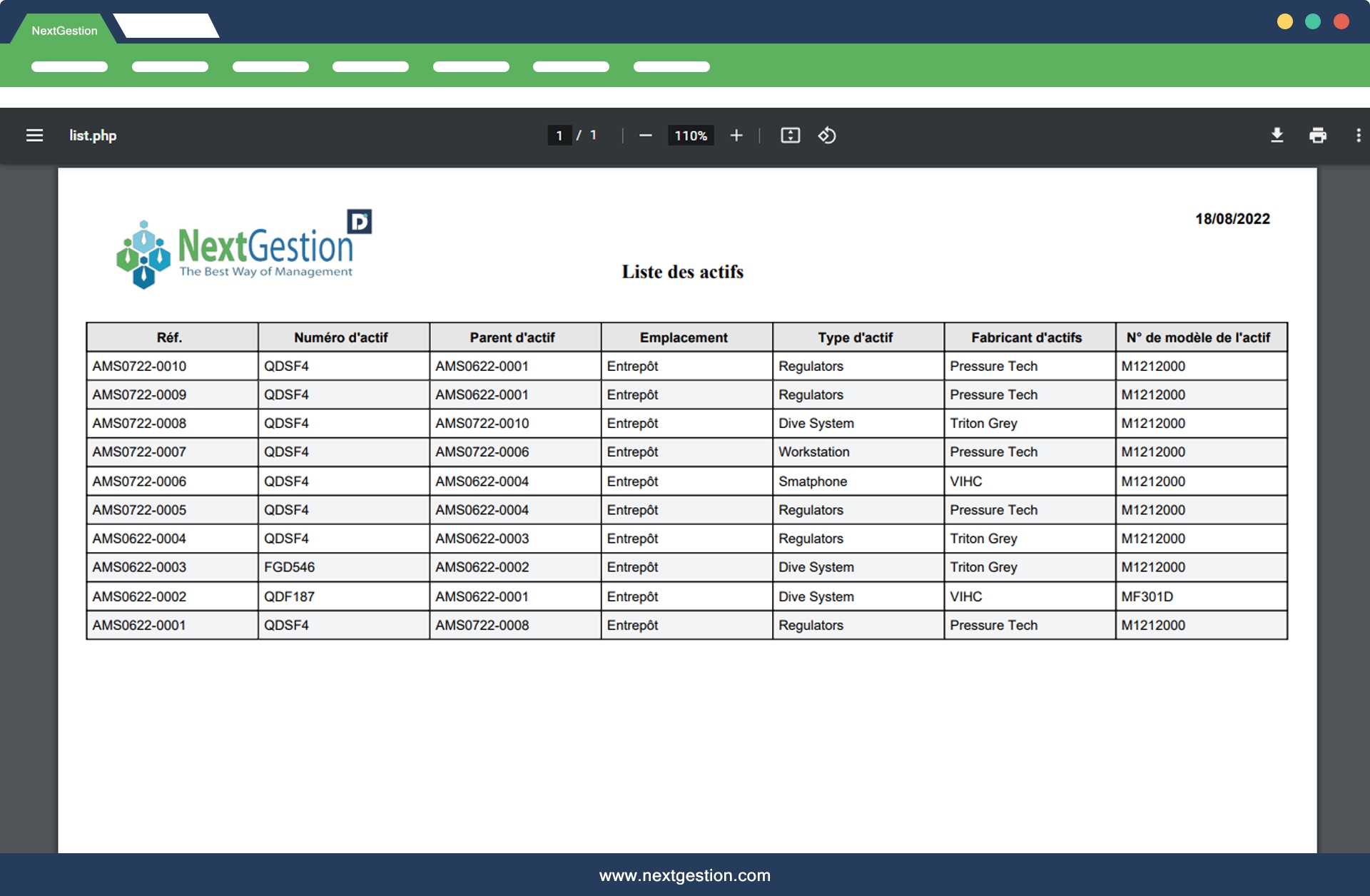Switch to the NextGestion browser tab
This screenshot has height=896, width=1370.
click(x=64, y=31)
